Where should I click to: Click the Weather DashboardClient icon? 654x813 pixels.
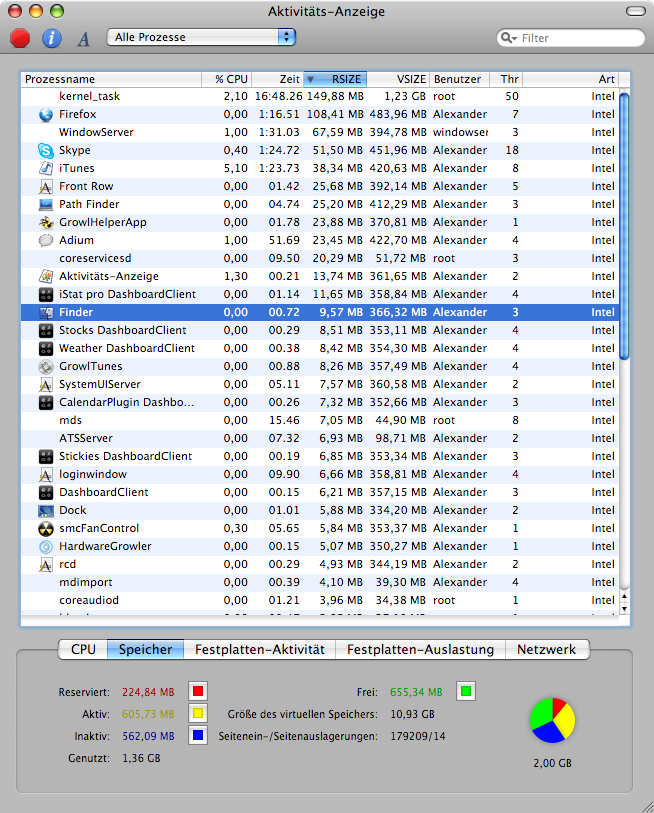coord(46,348)
